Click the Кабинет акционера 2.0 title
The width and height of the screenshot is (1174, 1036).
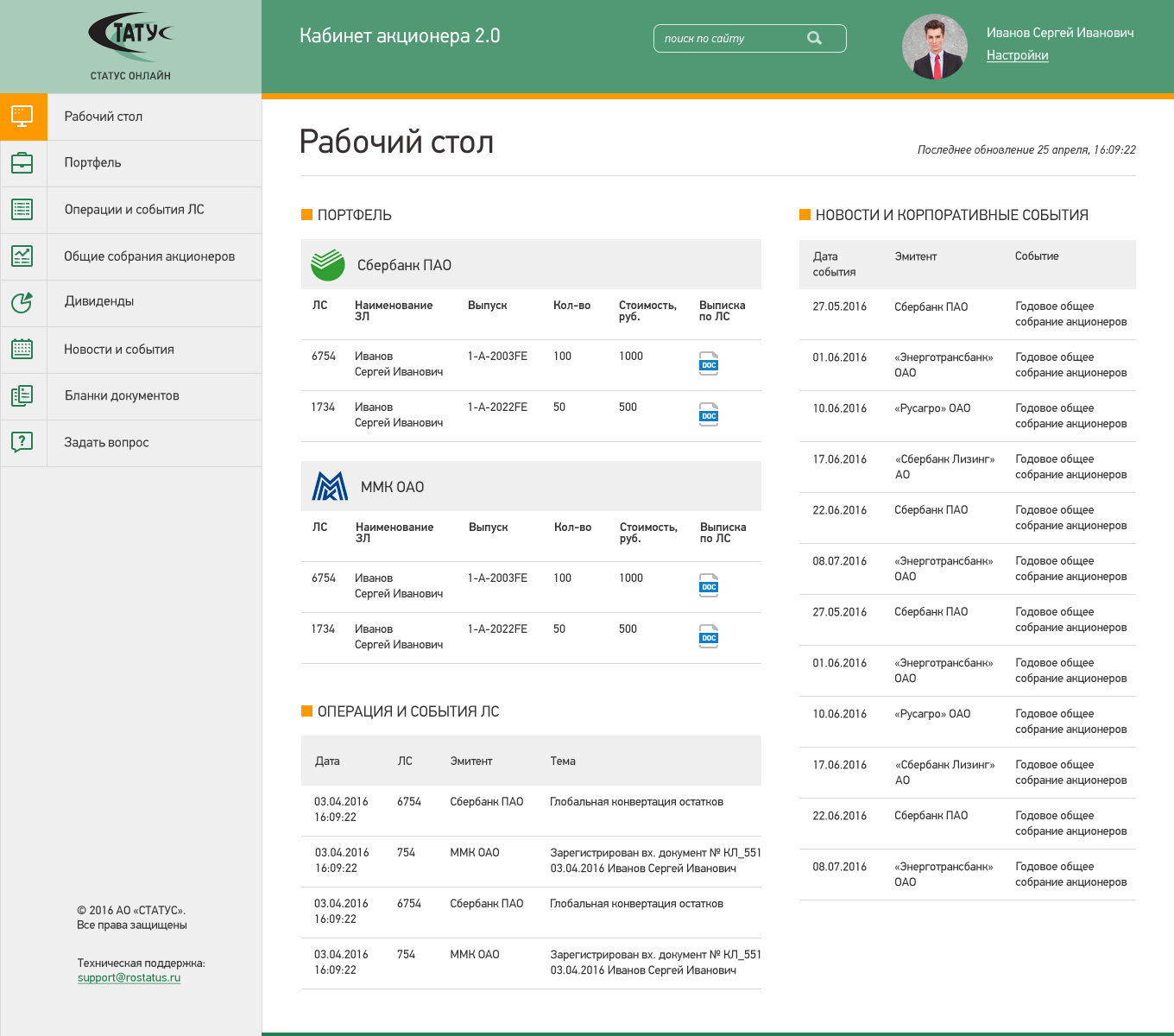pos(400,35)
